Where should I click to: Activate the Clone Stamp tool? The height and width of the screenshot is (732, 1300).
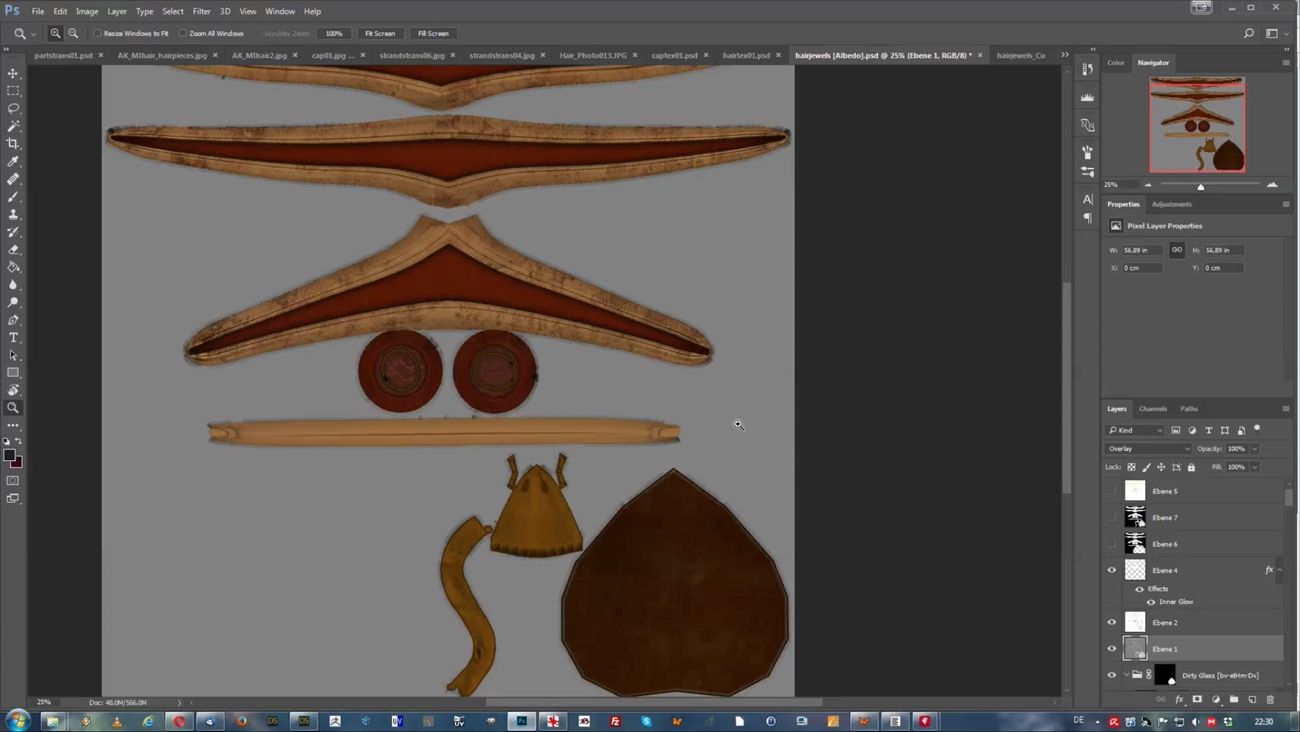point(13,214)
